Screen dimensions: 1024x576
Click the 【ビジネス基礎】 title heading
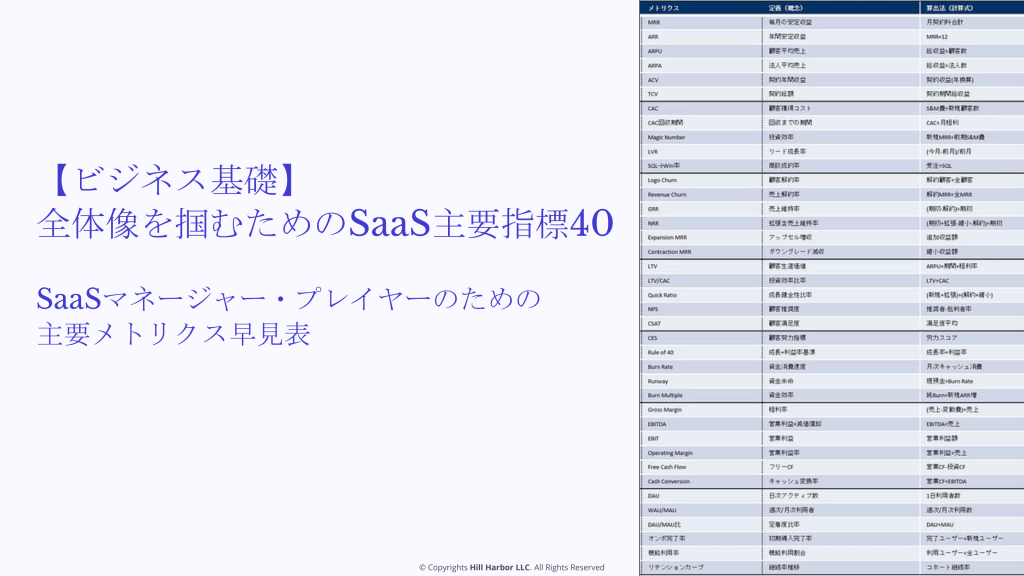[x=173, y=180]
